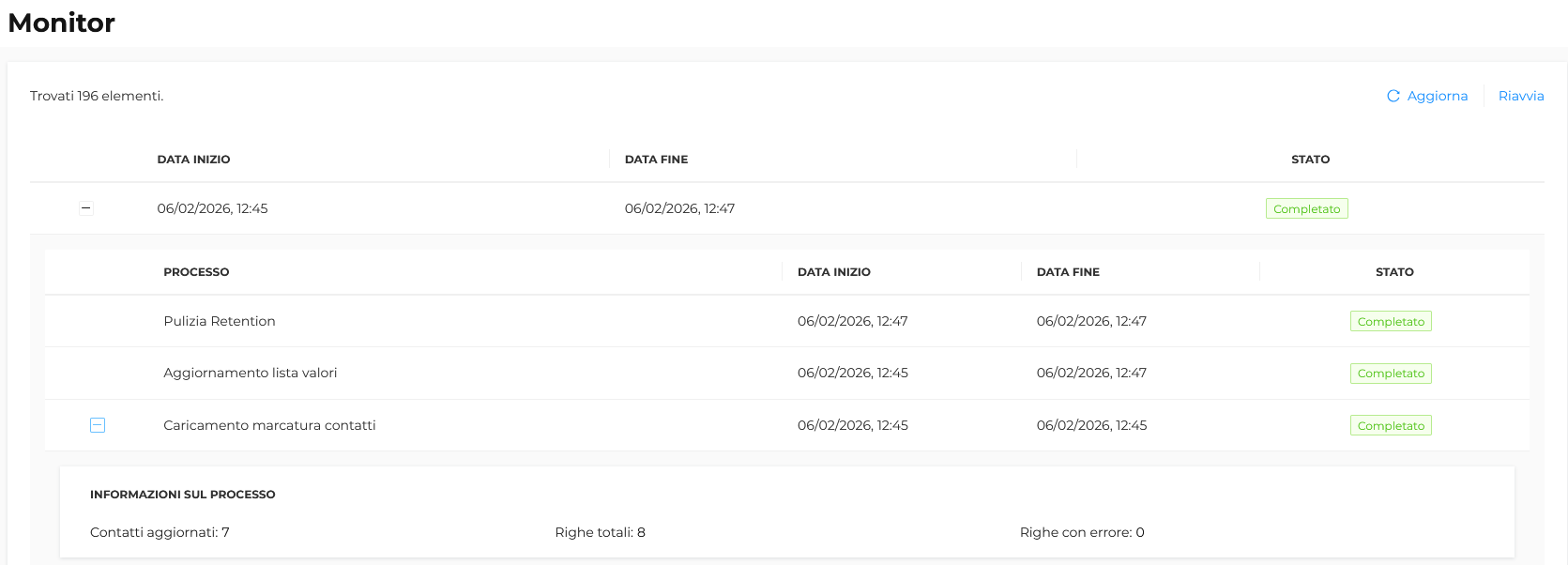Click the PROCESSO column header

(x=196, y=272)
